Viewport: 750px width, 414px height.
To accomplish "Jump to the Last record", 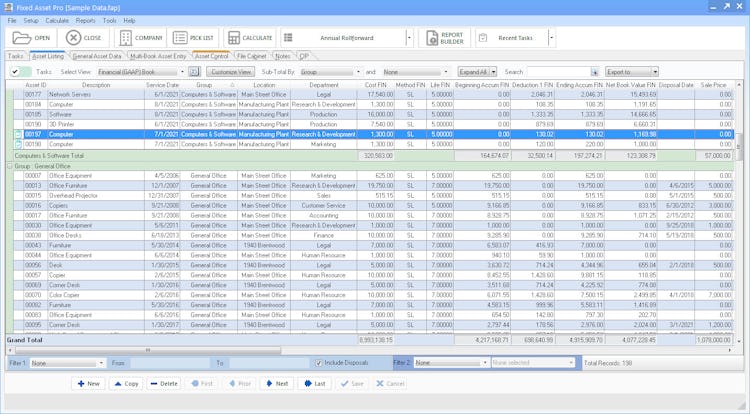I will click(314, 383).
